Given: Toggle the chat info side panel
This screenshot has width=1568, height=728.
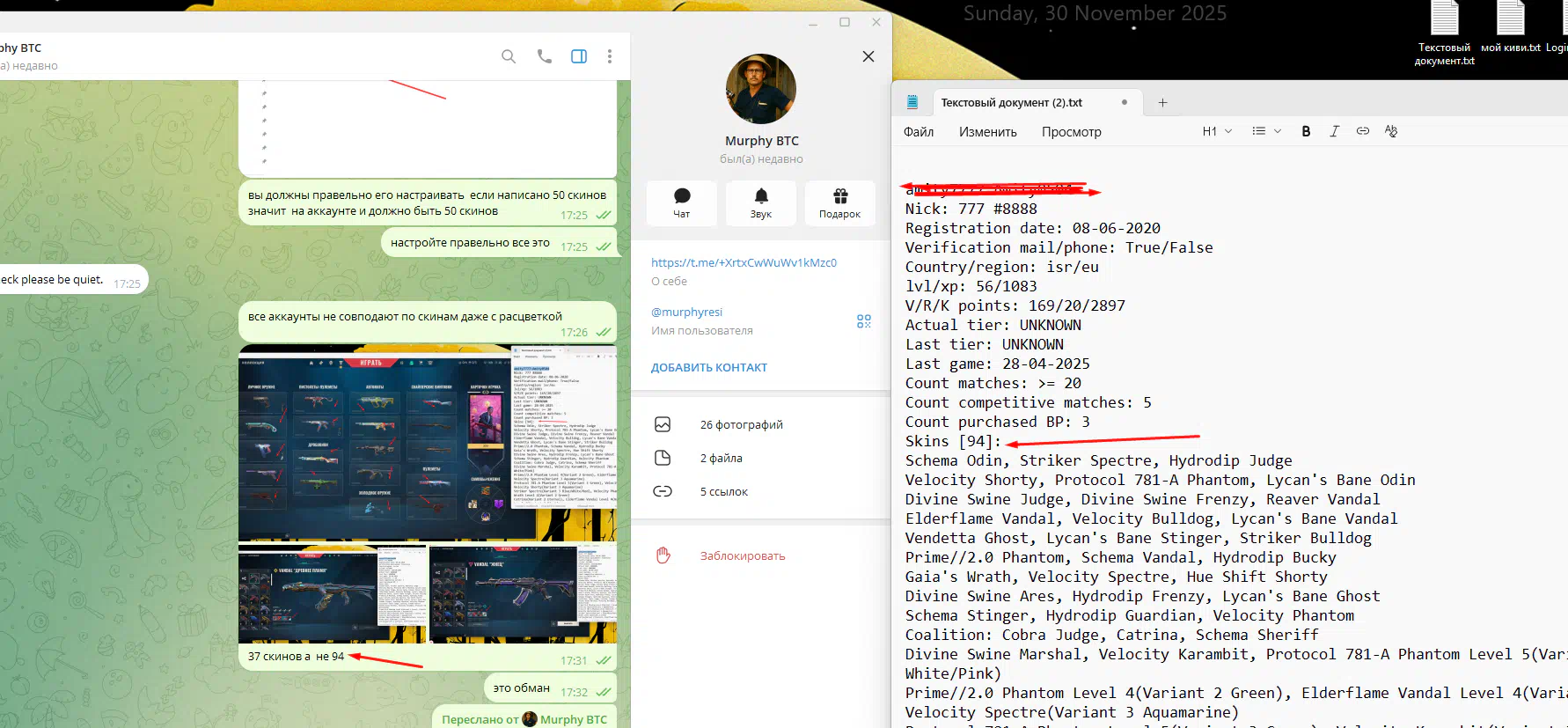Looking at the screenshot, I should pyautogui.click(x=579, y=56).
